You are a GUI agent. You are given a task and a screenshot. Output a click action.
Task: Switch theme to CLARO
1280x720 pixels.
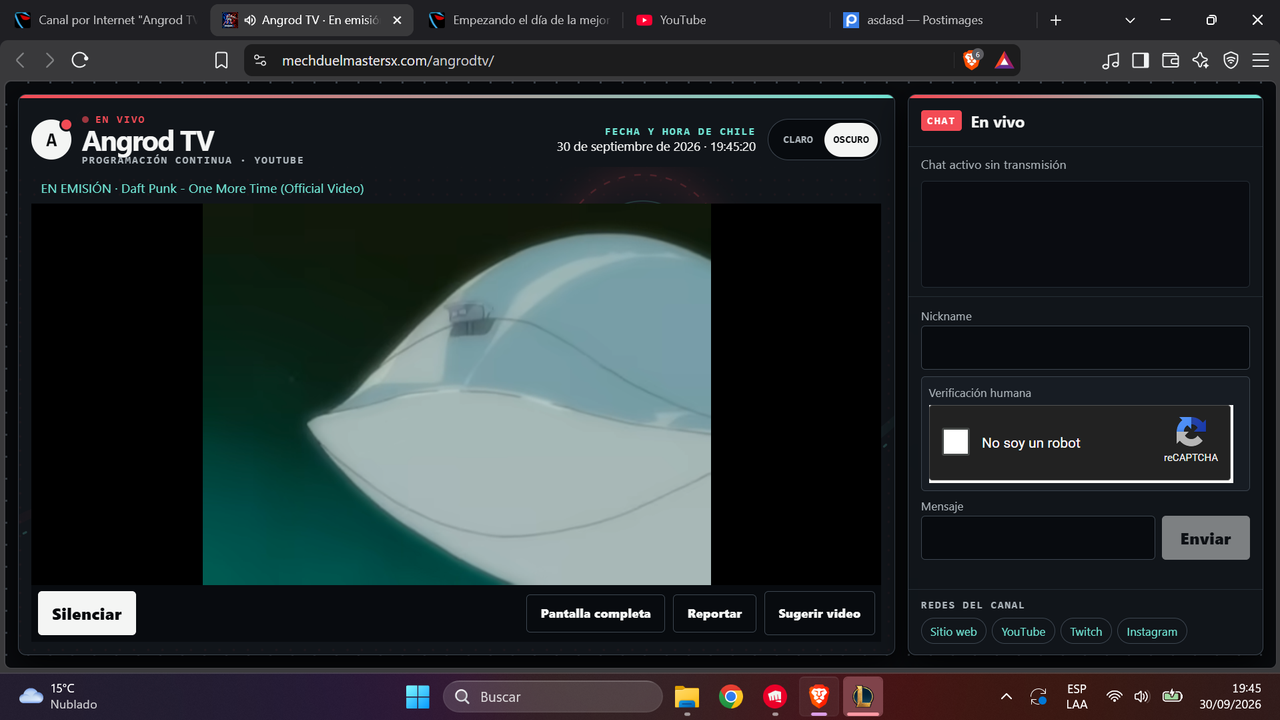pyautogui.click(x=798, y=140)
